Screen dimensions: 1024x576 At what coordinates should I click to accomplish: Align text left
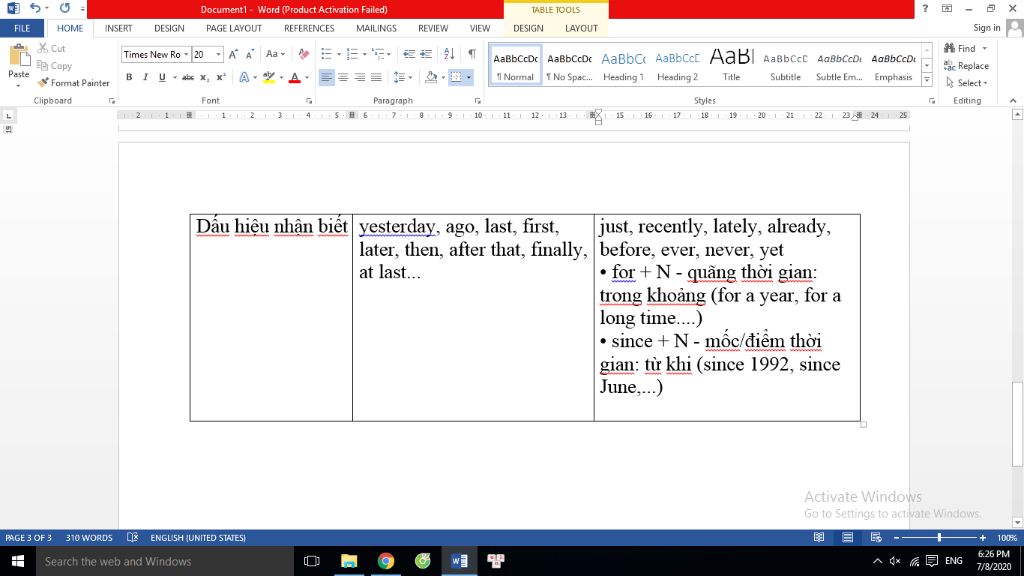[x=327, y=77]
